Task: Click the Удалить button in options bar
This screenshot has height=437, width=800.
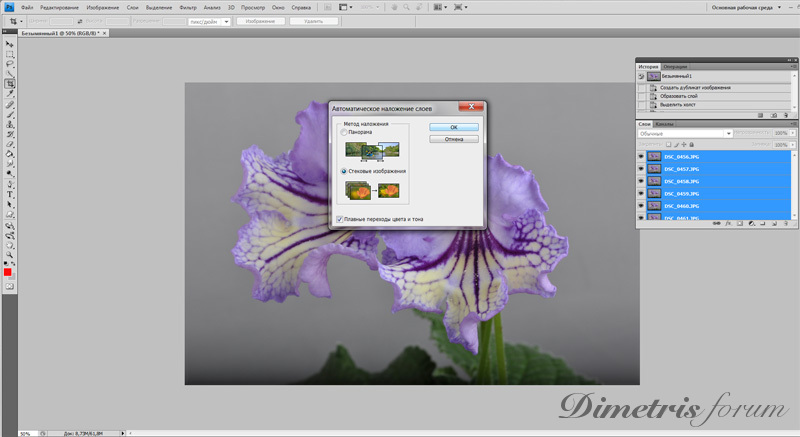Action: [313, 21]
